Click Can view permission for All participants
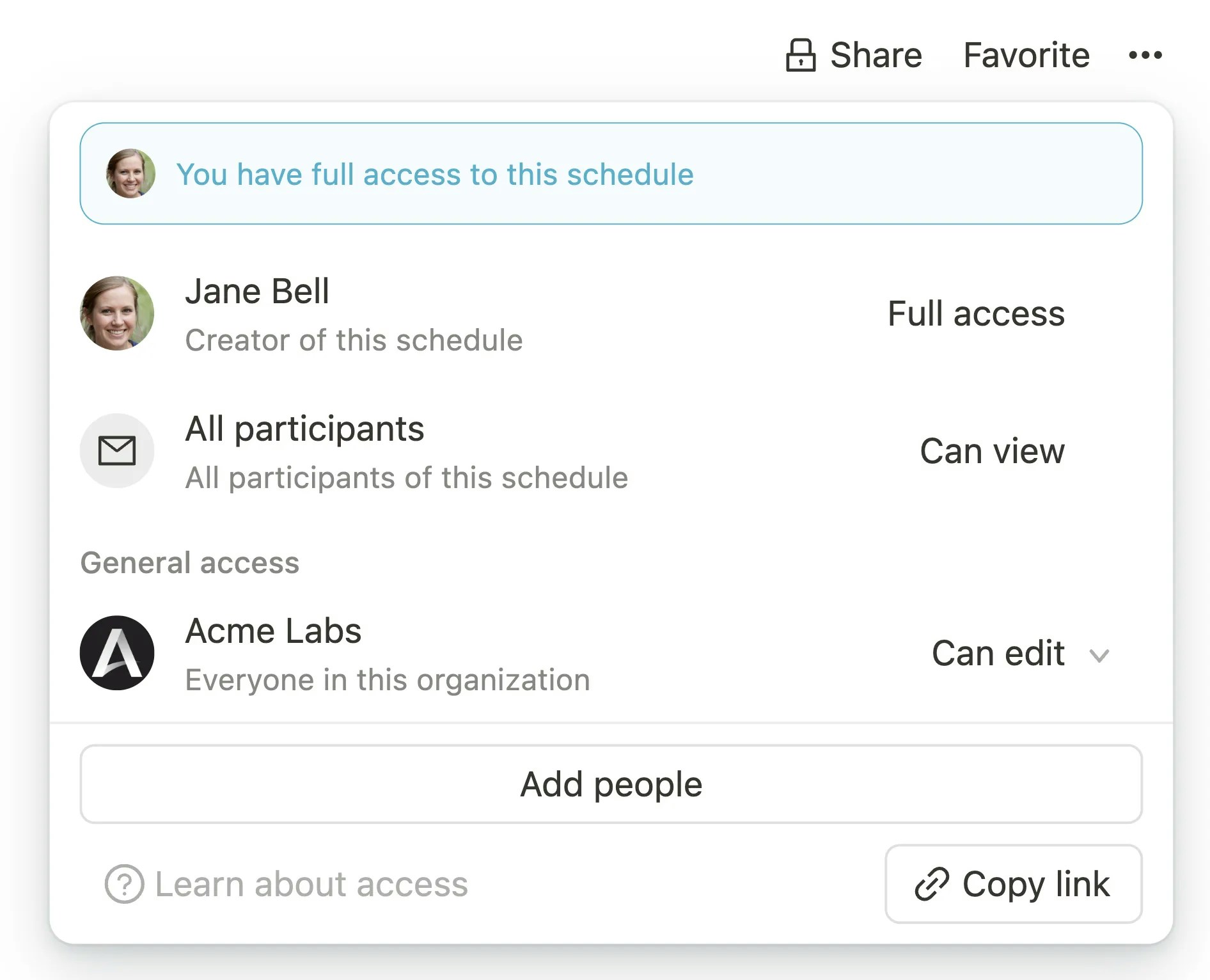This screenshot has height=980, width=1210. pos(992,451)
